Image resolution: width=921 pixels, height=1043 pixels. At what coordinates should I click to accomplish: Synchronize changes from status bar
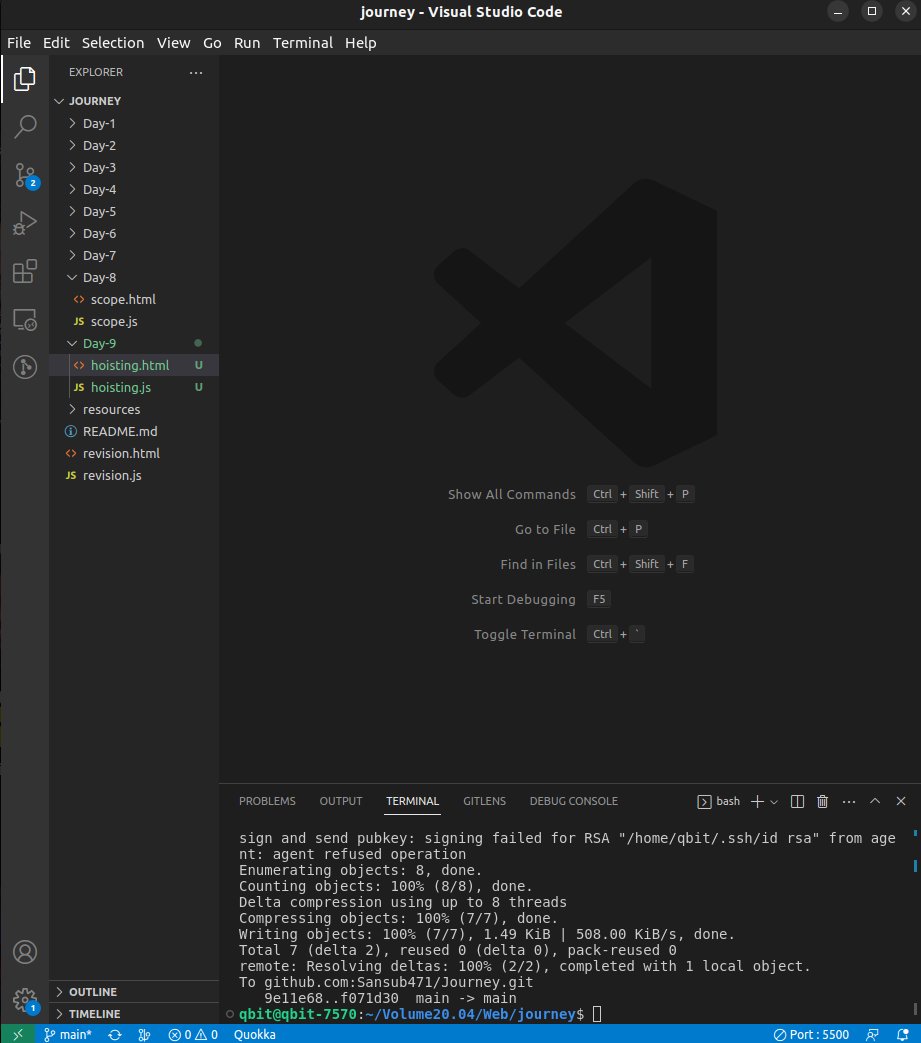coord(115,1034)
